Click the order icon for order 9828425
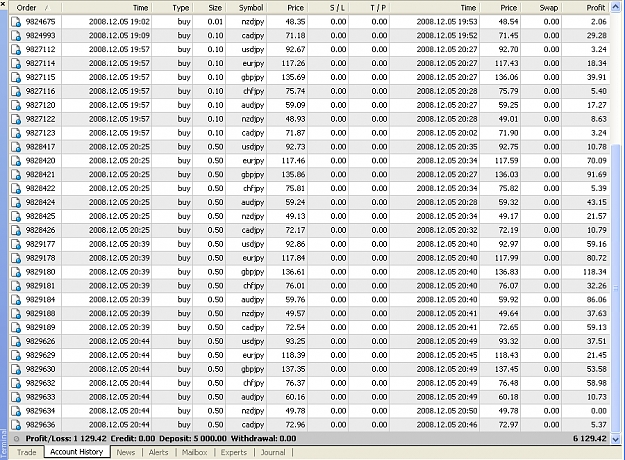Image resolution: width=625 pixels, height=460 pixels. pos(16,216)
